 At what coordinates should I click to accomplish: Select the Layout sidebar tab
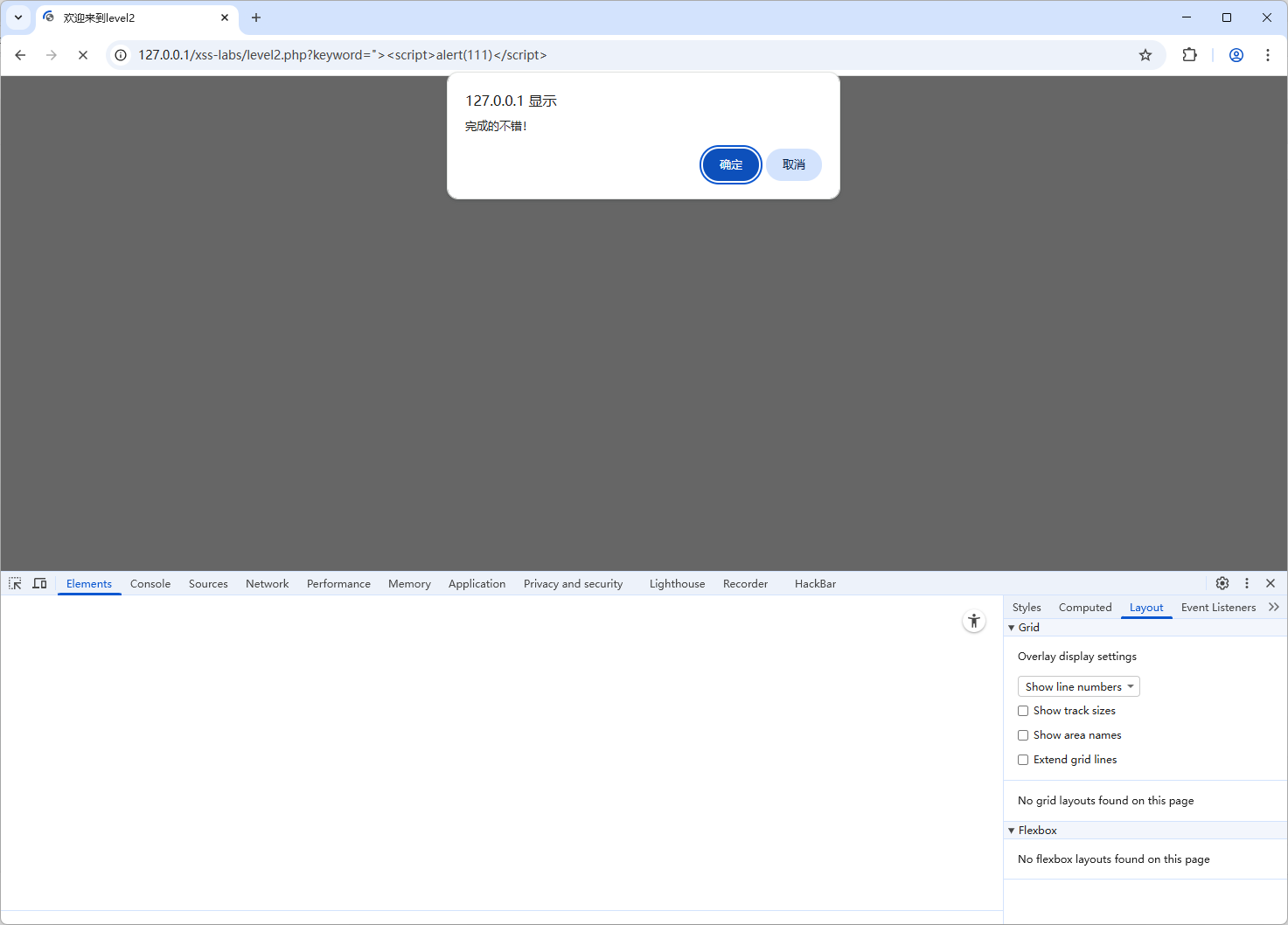1146,608
